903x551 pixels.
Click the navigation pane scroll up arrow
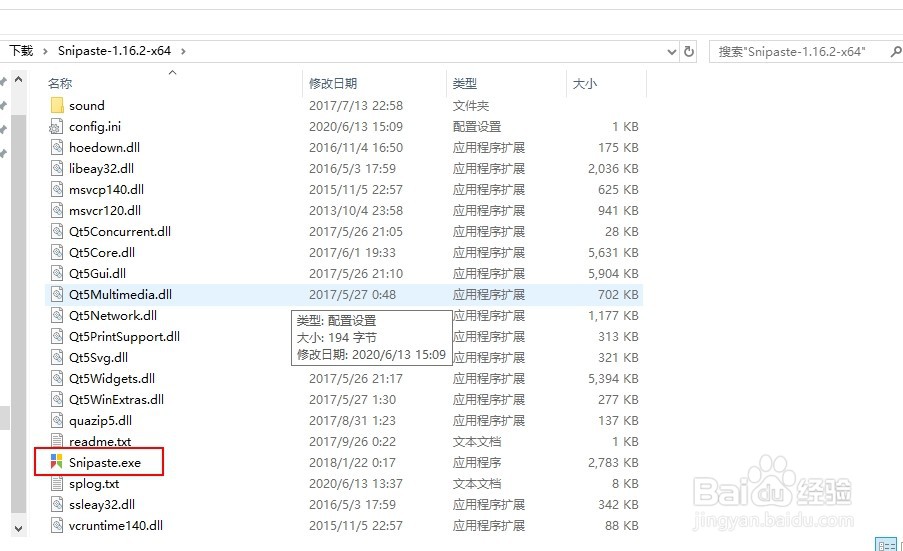[18, 79]
